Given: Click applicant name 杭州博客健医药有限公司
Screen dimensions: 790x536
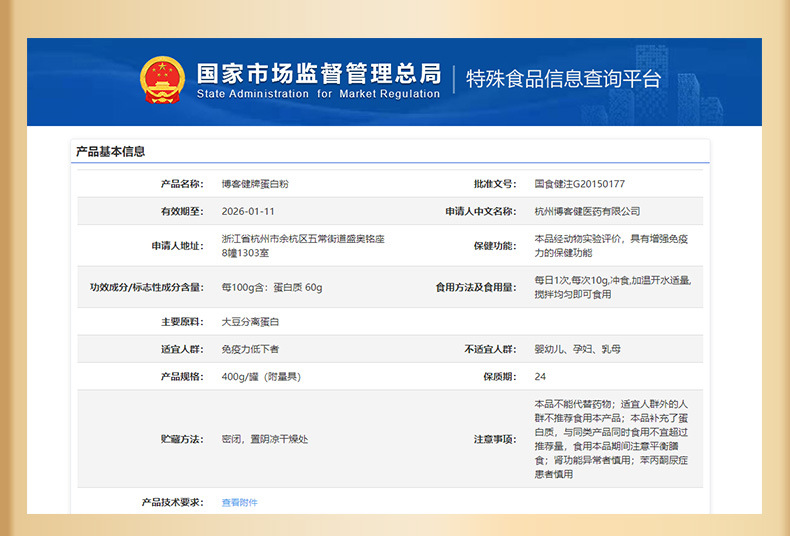Looking at the screenshot, I should (x=587, y=212).
